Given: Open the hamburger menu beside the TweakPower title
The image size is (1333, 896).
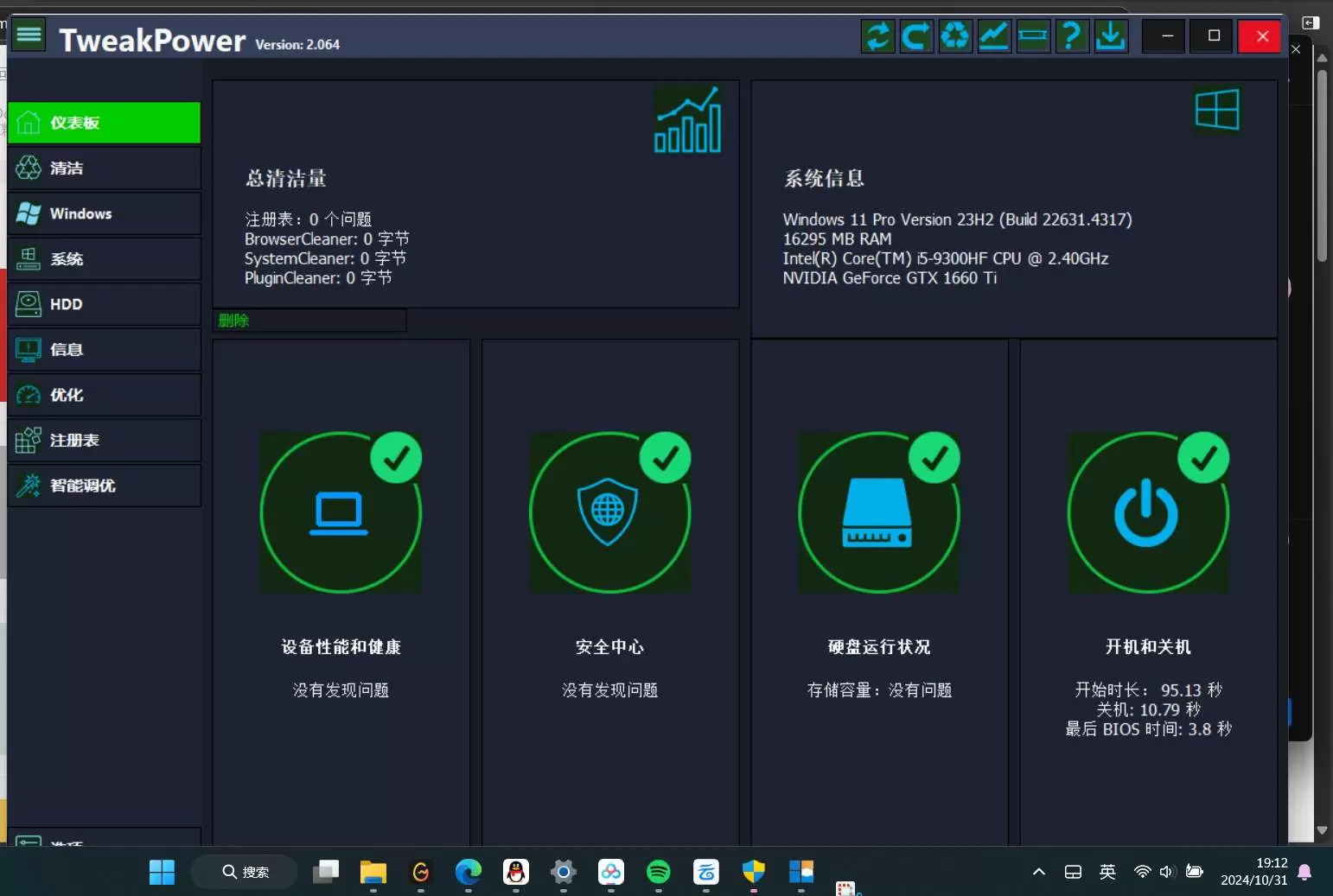Looking at the screenshot, I should [x=29, y=35].
